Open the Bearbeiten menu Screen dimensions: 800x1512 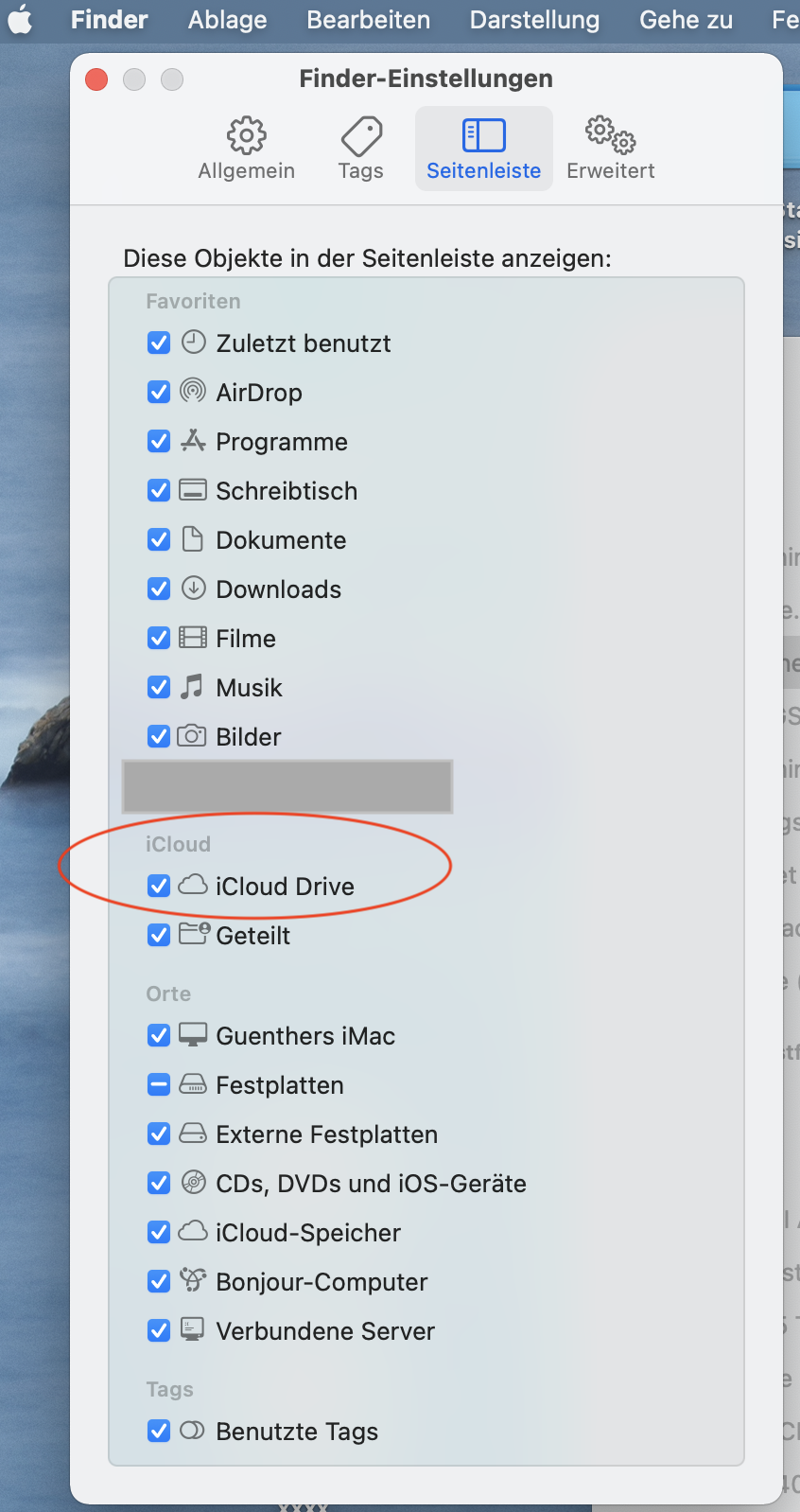[x=368, y=20]
